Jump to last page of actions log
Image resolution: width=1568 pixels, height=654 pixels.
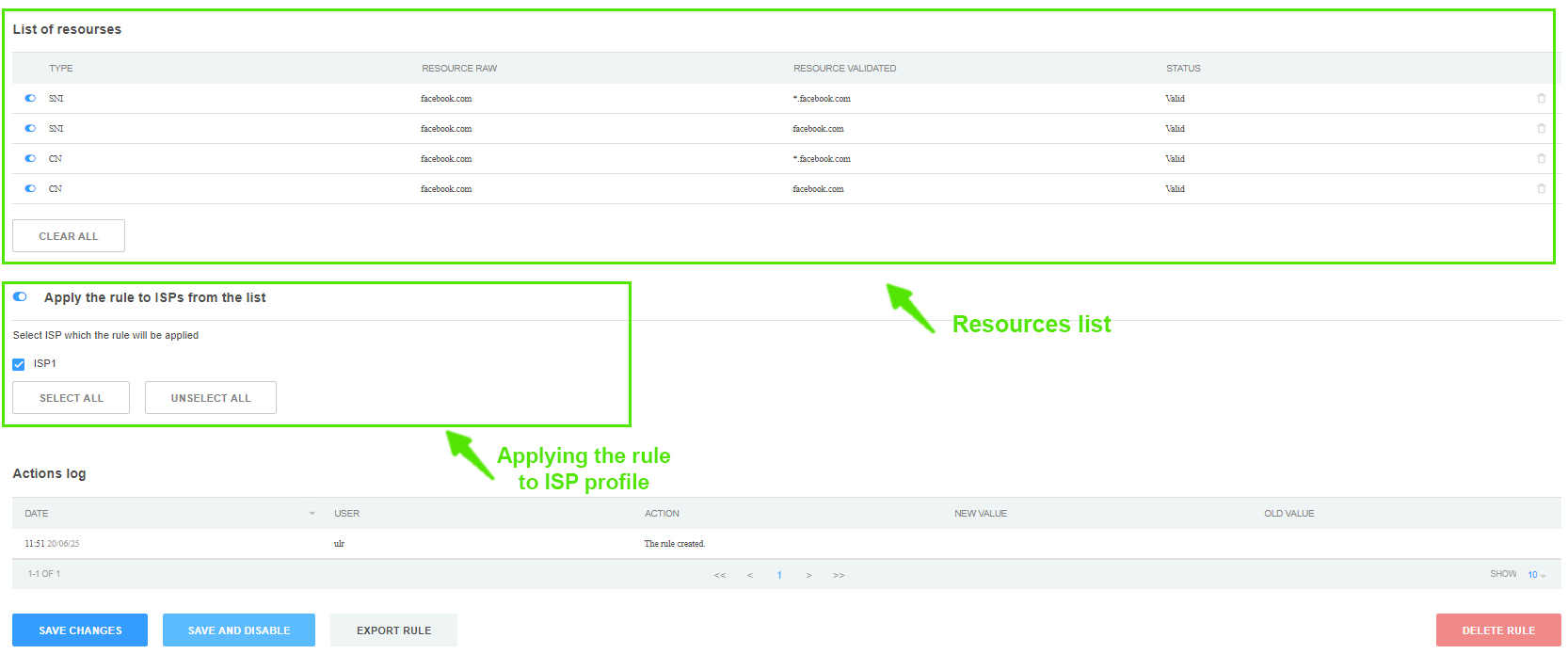coord(839,575)
